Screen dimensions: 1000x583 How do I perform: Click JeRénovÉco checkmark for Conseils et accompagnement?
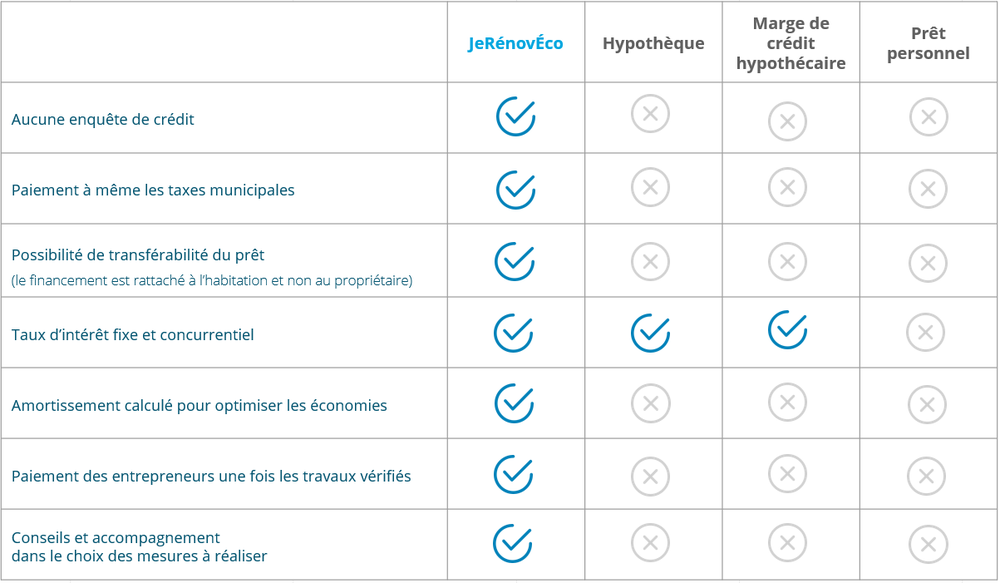512,544
